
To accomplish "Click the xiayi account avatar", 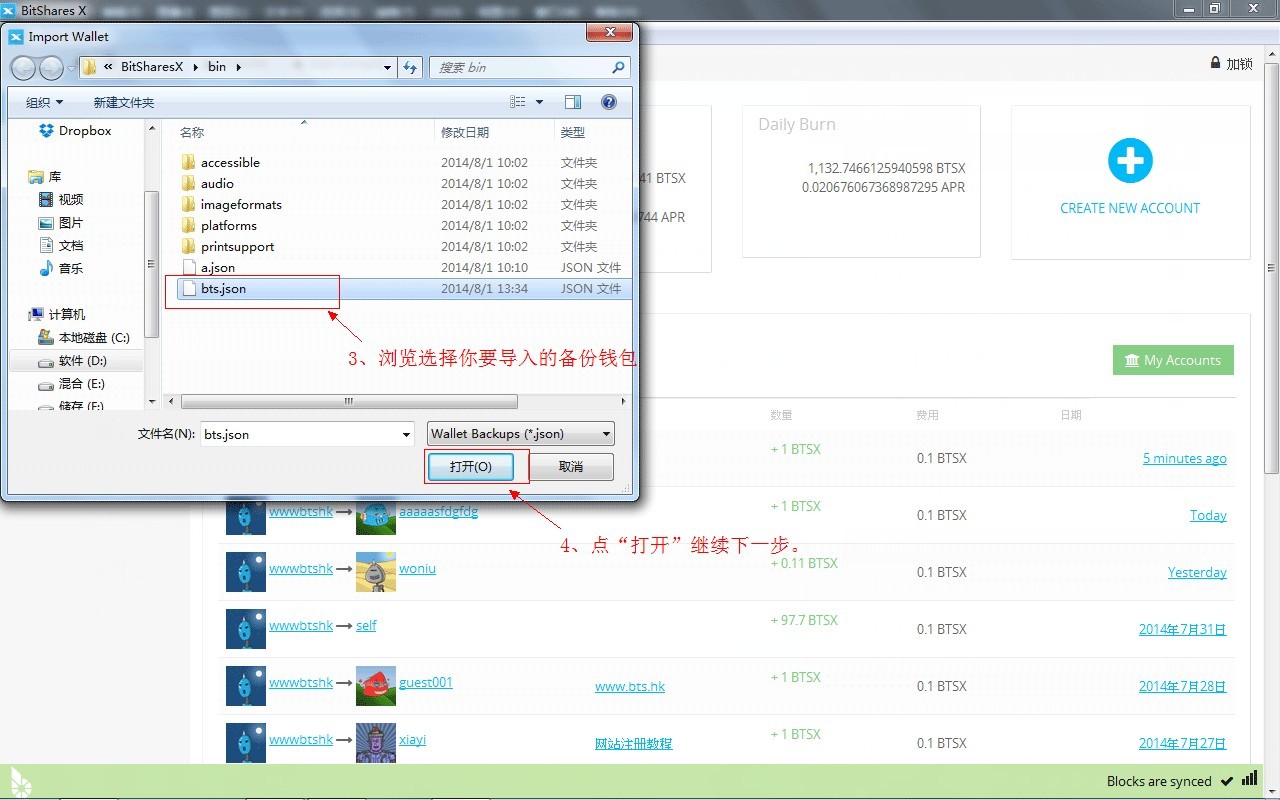I will (x=376, y=743).
